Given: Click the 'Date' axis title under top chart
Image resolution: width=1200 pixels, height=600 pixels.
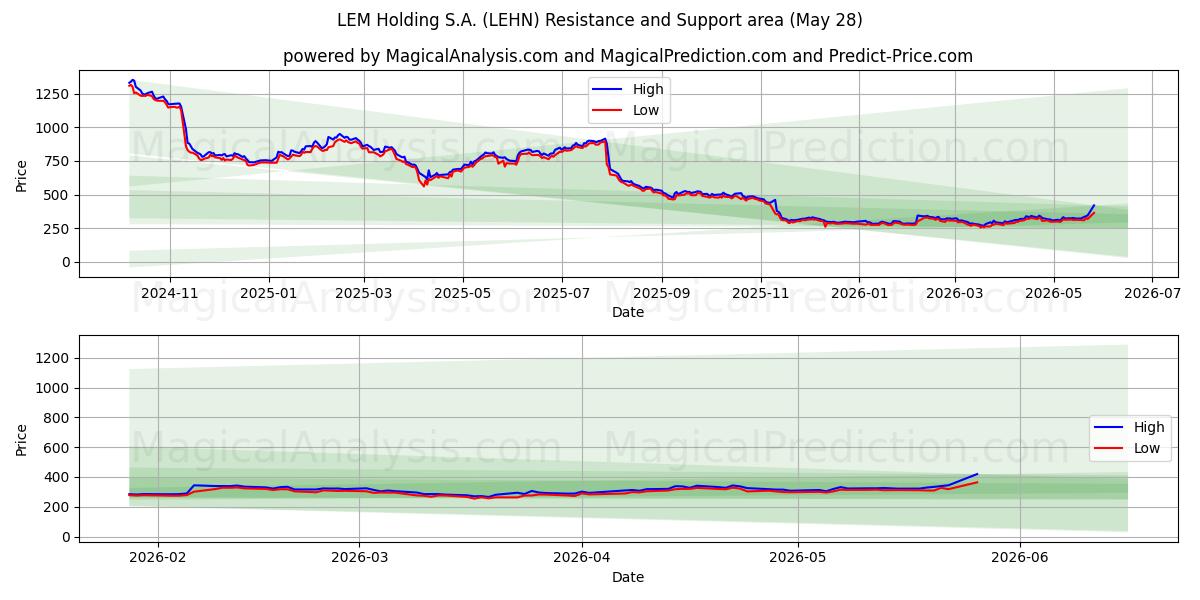Looking at the screenshot, I should click(x=628, y=313).
